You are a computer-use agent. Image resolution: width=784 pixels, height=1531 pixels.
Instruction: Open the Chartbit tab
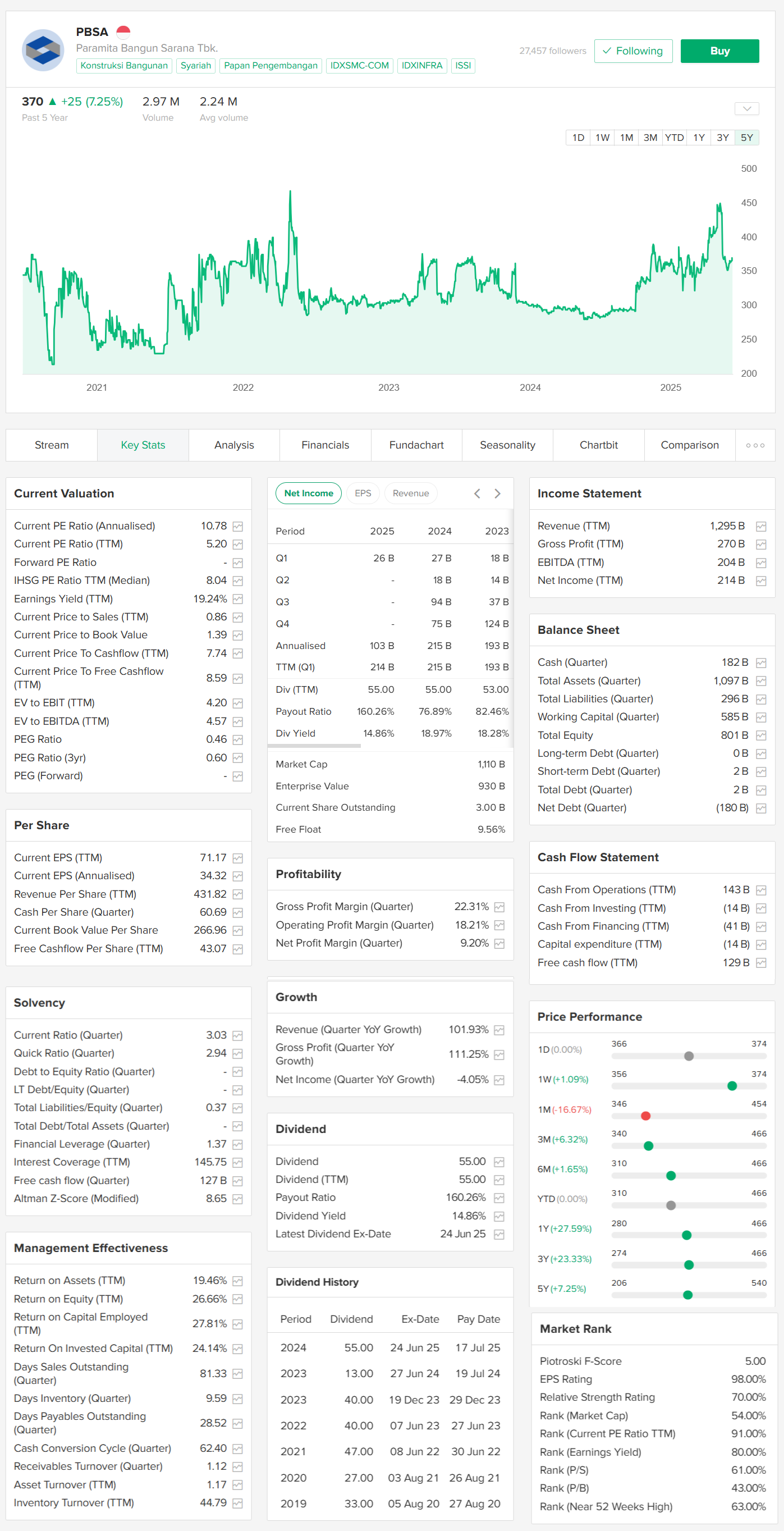(599, 445)
